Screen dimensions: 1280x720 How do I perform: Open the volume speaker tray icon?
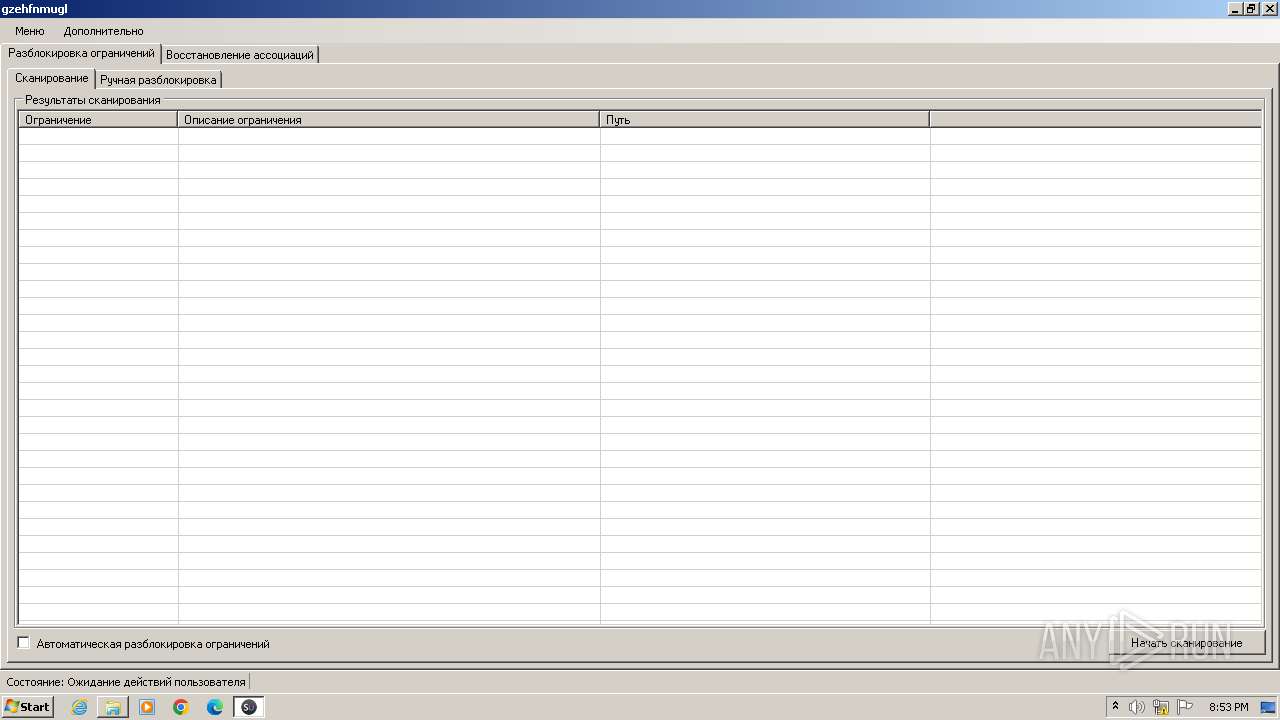(x=1137, y=707)
